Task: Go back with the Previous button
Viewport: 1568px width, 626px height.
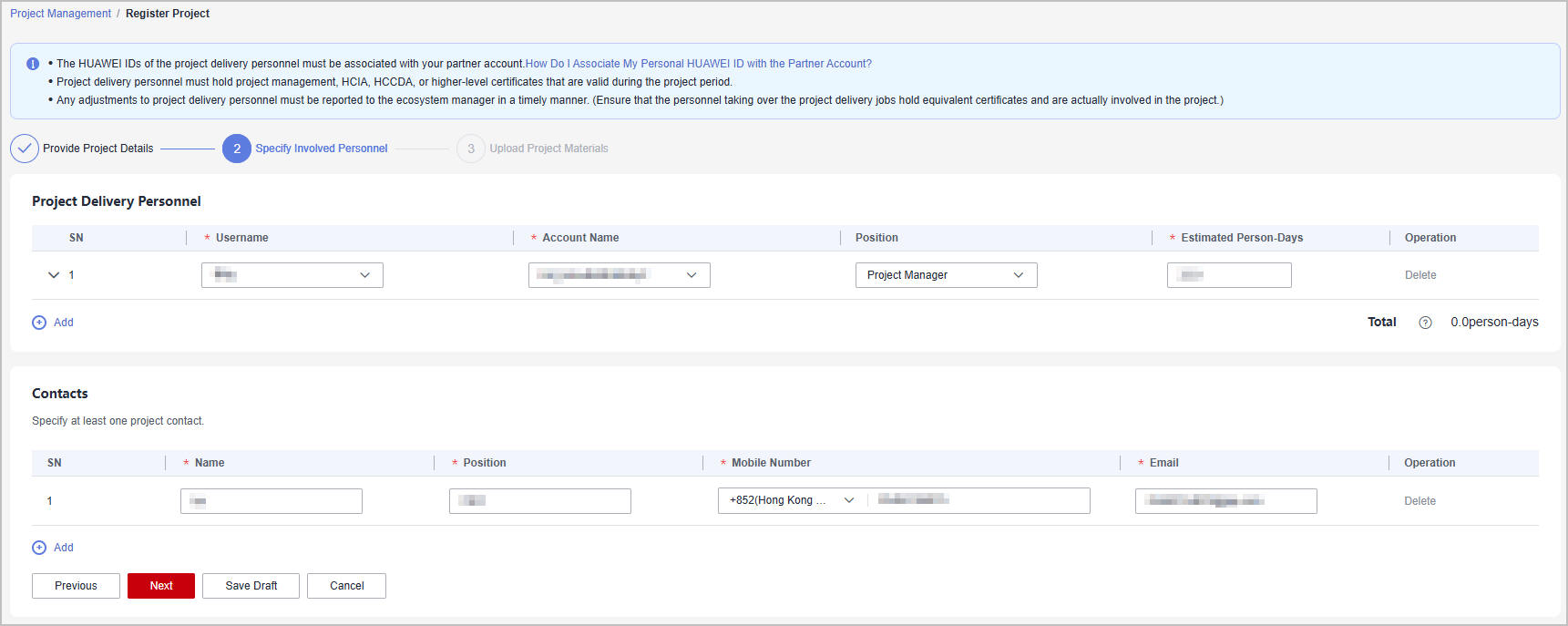Action: point(76,586)
